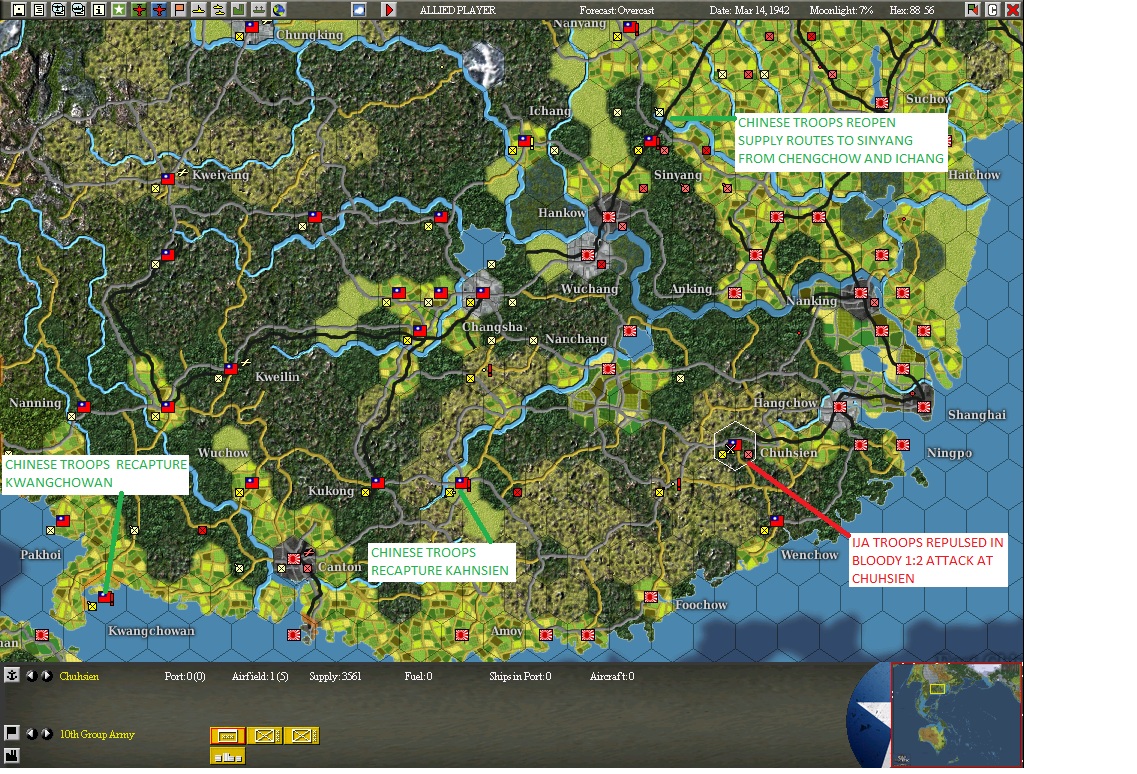Open the information 'i' icon

pos(99,9)
